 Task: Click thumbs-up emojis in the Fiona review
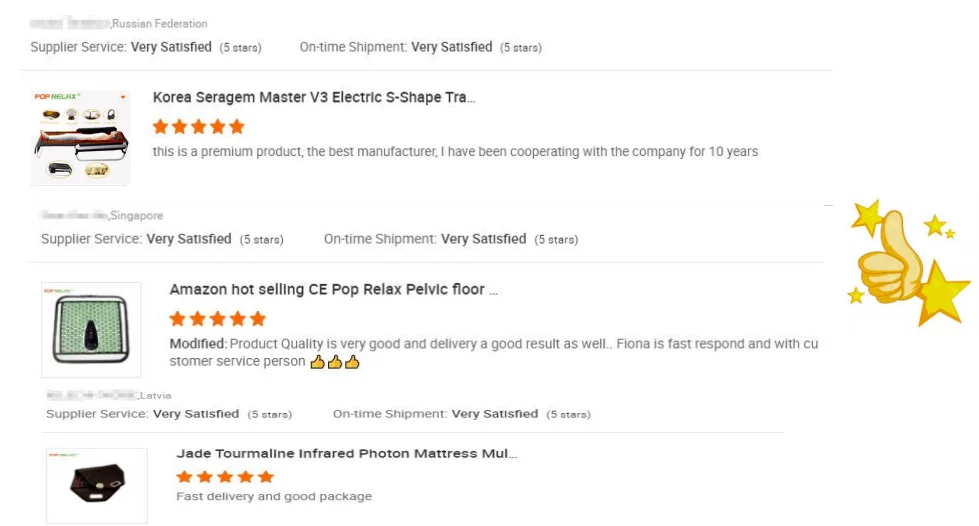[334, 362]
